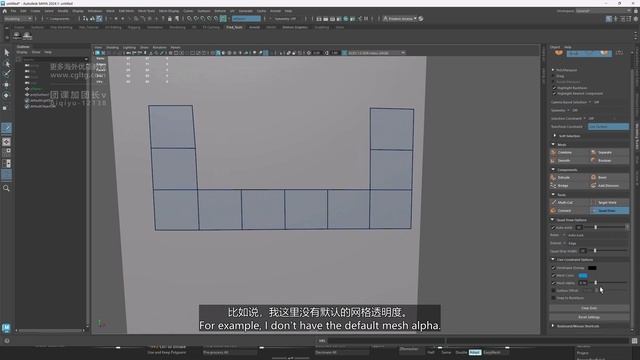Collapse Live Constraint Options section
This screenshot has width=640, height=360.
pyautogui.click(x=553, y=260)
